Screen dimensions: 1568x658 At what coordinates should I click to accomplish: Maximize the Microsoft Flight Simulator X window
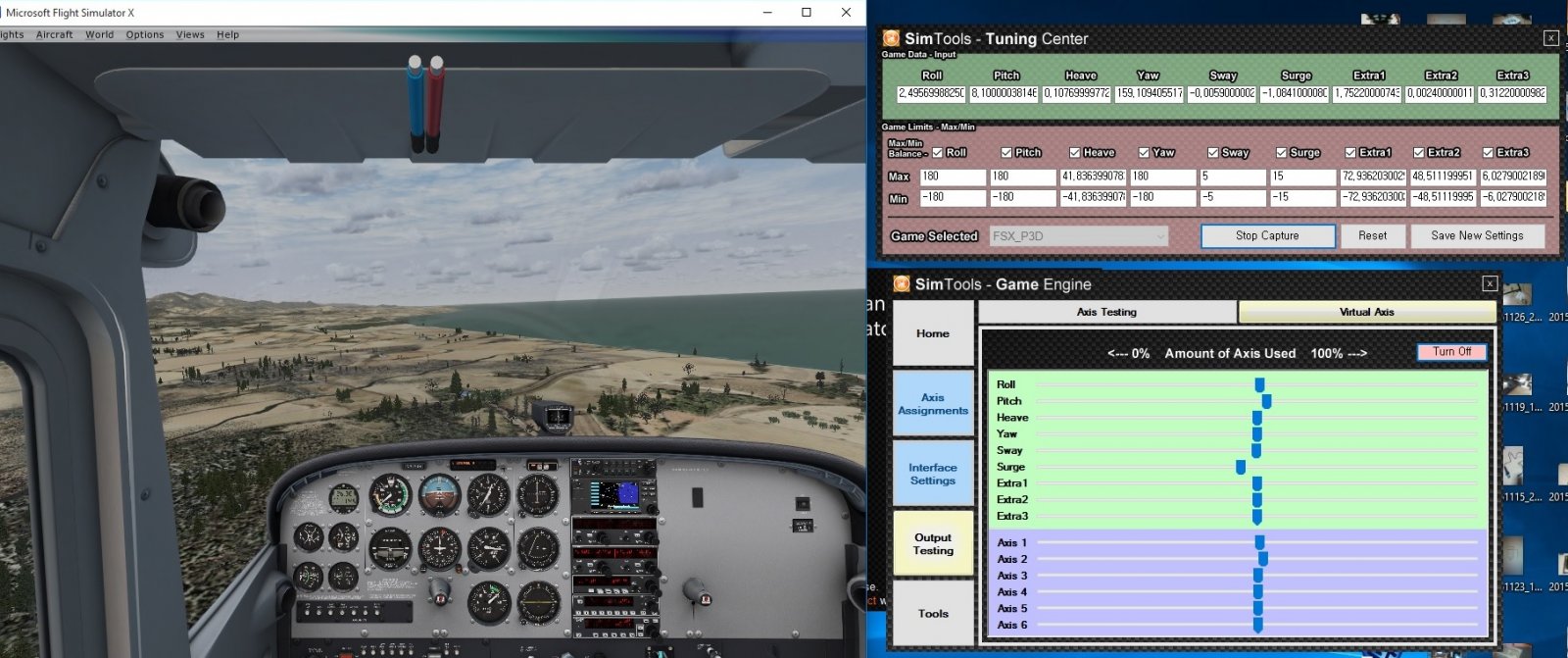point(807,13)
